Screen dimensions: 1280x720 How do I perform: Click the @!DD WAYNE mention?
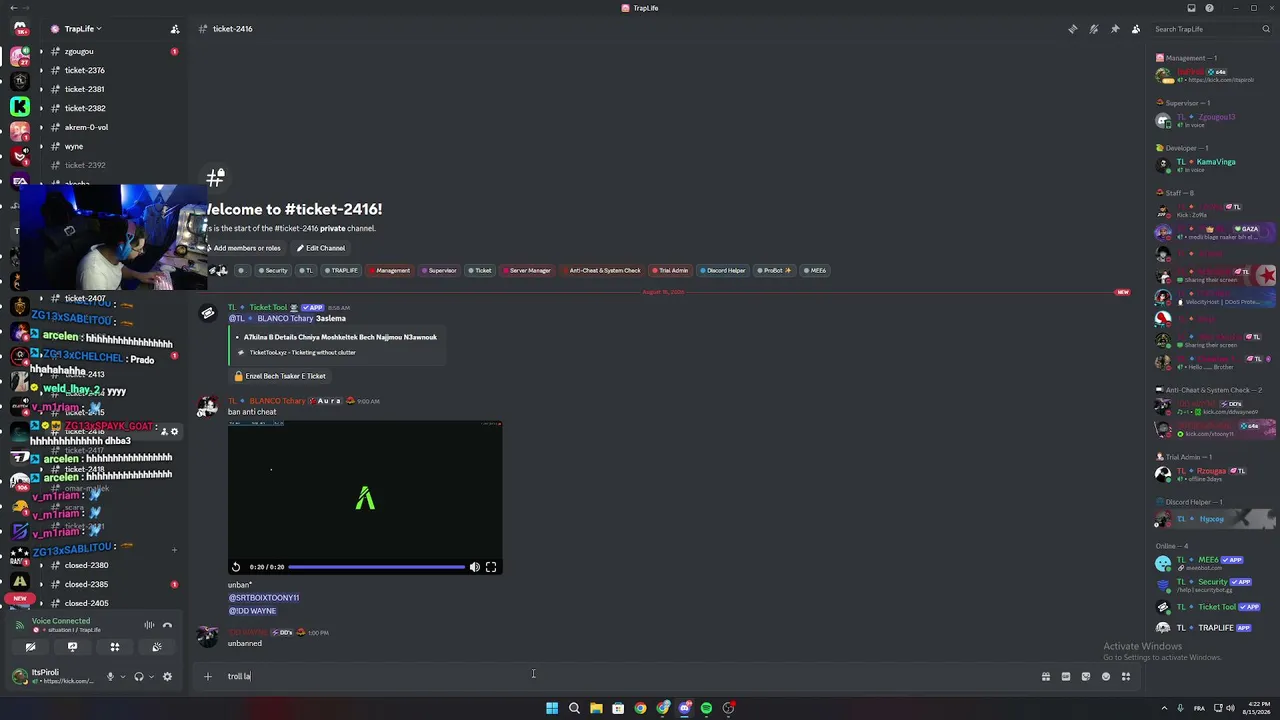point(252,611)
